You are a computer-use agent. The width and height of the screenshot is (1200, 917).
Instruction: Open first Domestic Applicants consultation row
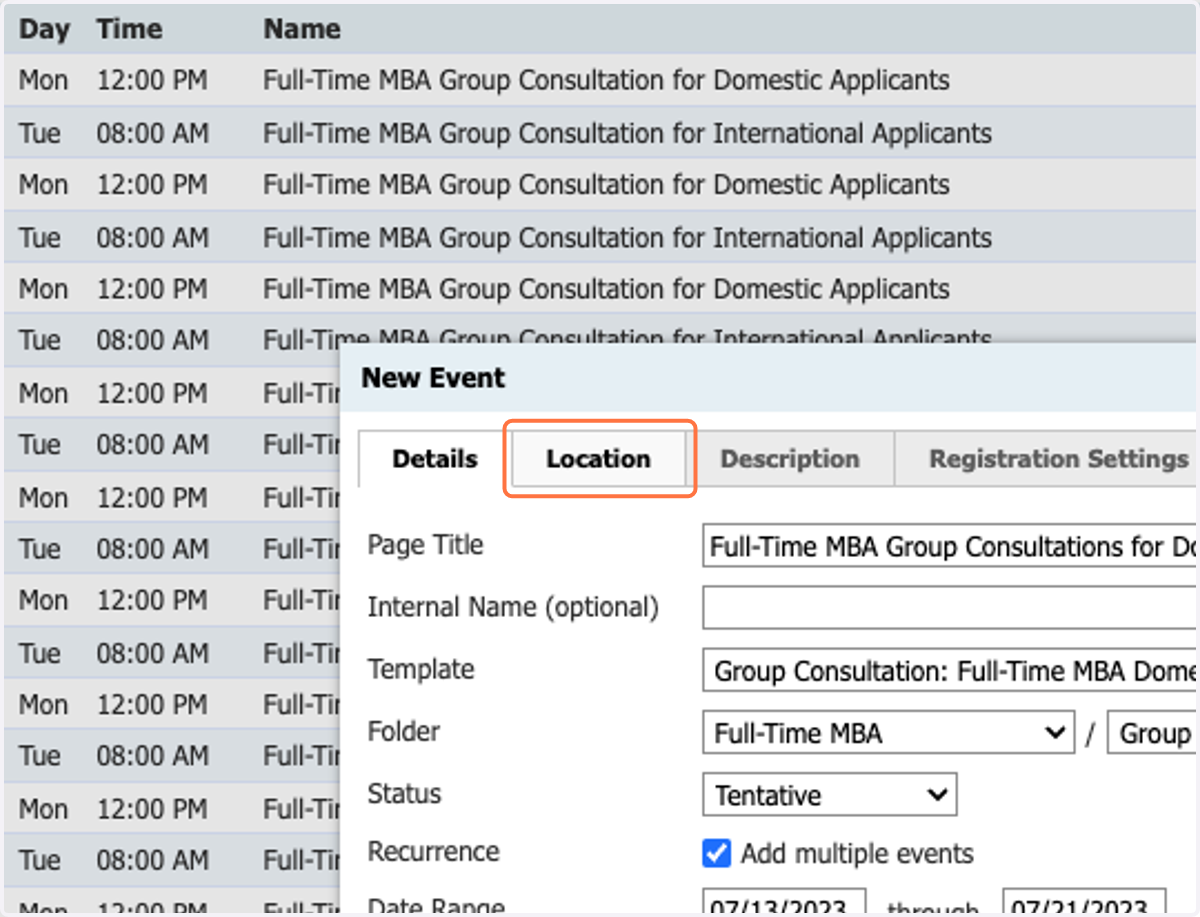tap(600, 80)
